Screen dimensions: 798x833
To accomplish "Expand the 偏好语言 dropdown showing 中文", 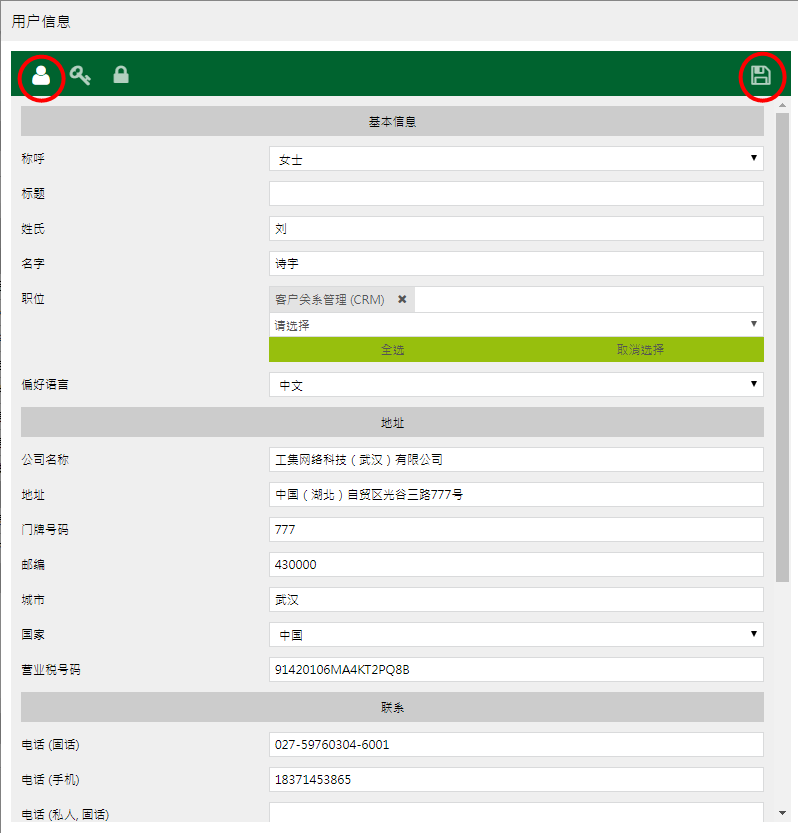I will coord(515,385).
